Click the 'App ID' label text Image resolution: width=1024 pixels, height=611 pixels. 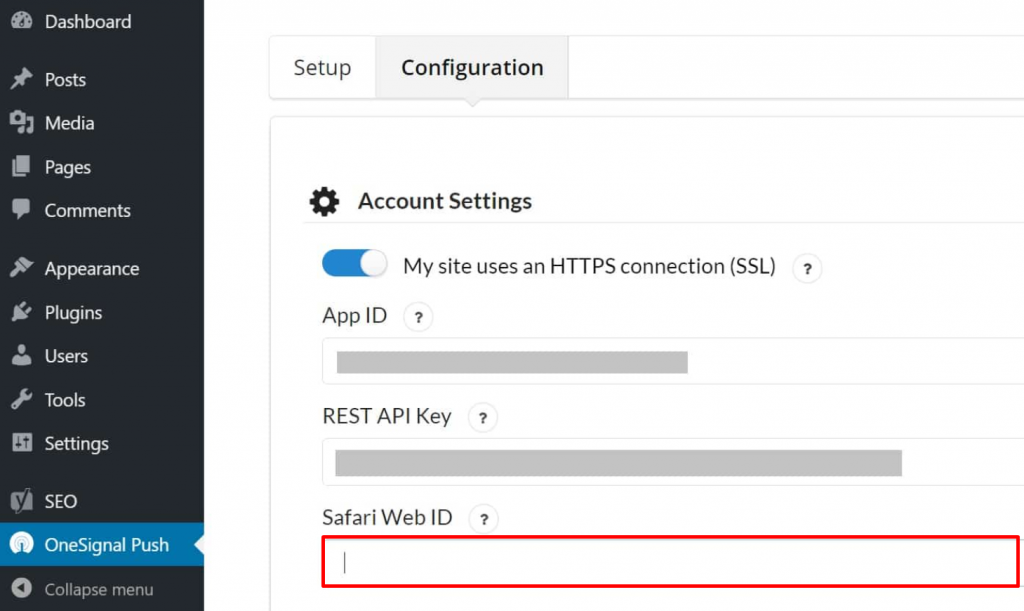click(355, 316)
